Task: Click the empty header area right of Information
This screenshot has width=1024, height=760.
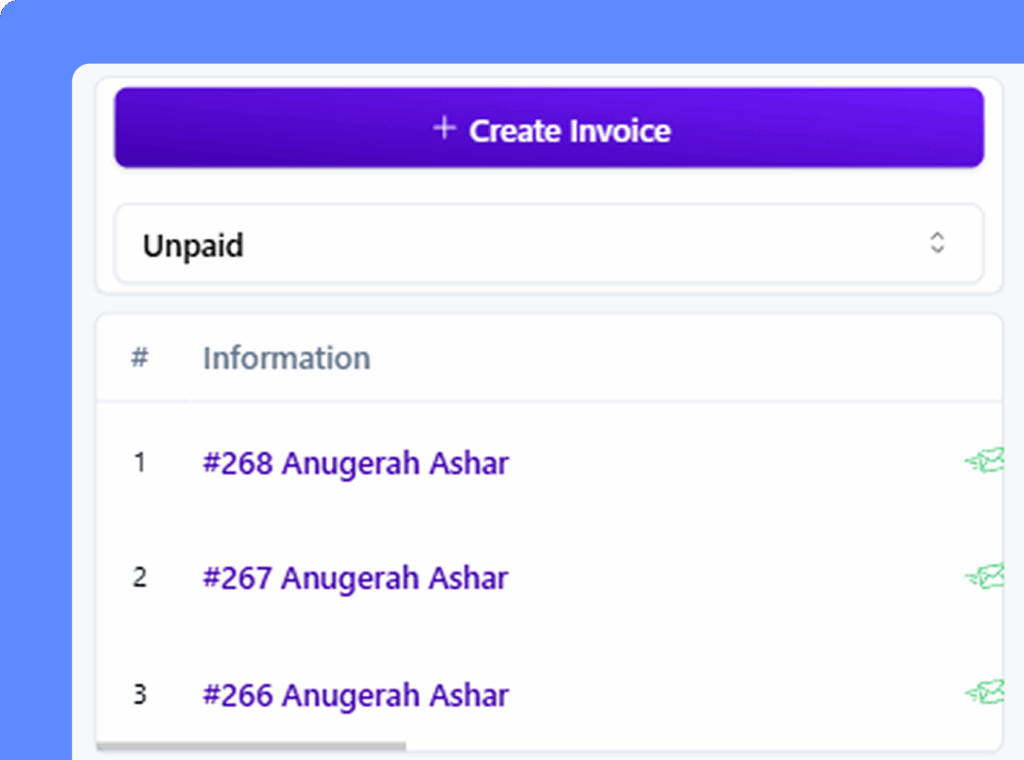Action: pos(680,358)
